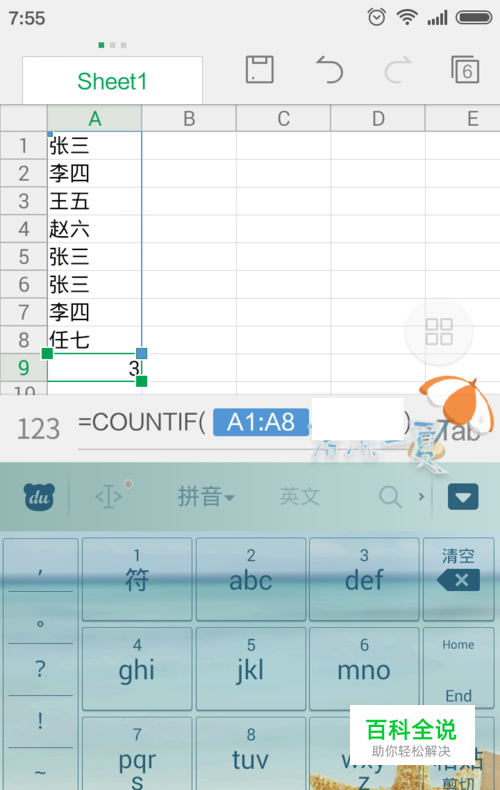Tap the ghi key

tap(137, 669)
